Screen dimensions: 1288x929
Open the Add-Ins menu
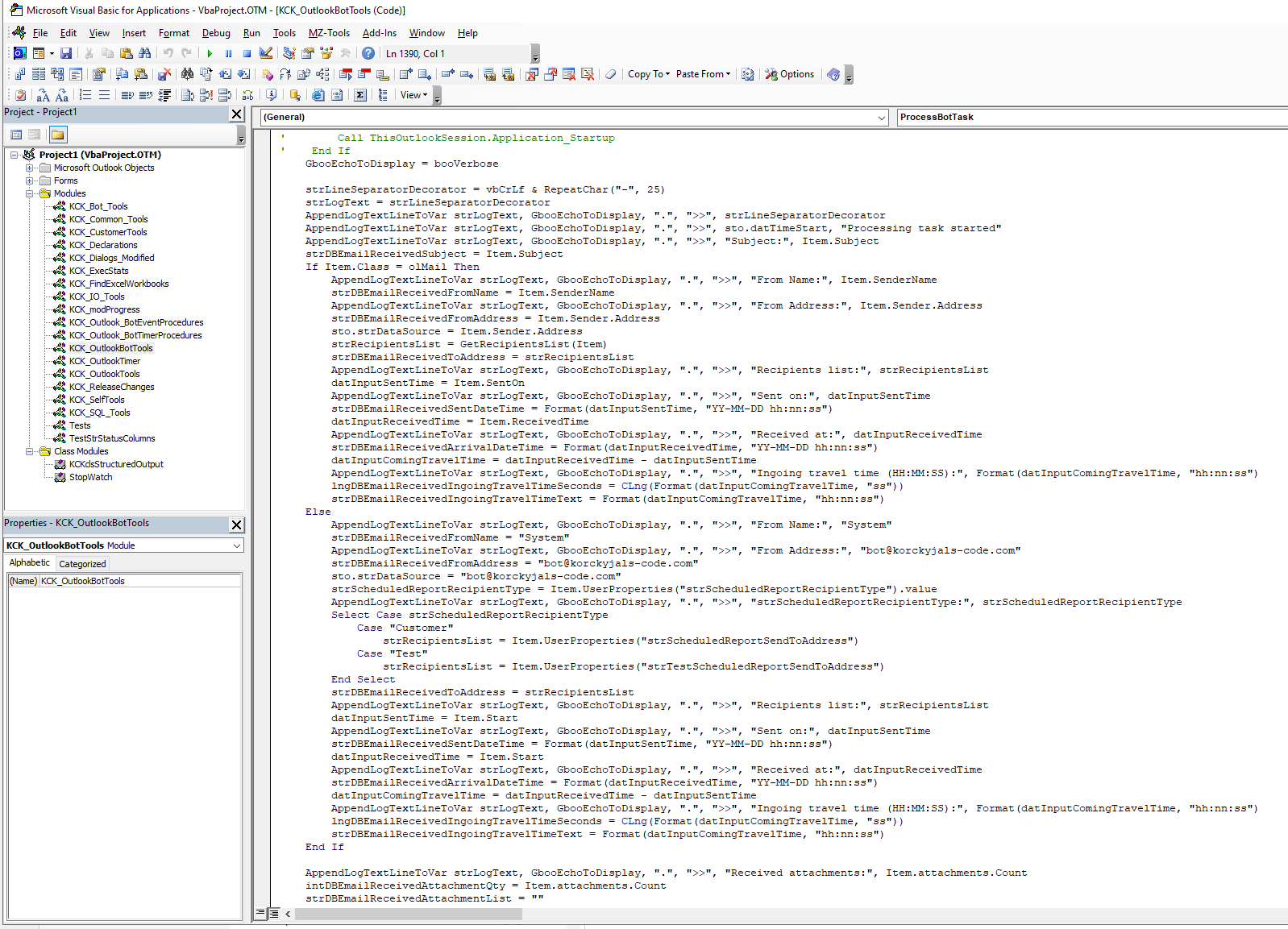coord(380,33)
